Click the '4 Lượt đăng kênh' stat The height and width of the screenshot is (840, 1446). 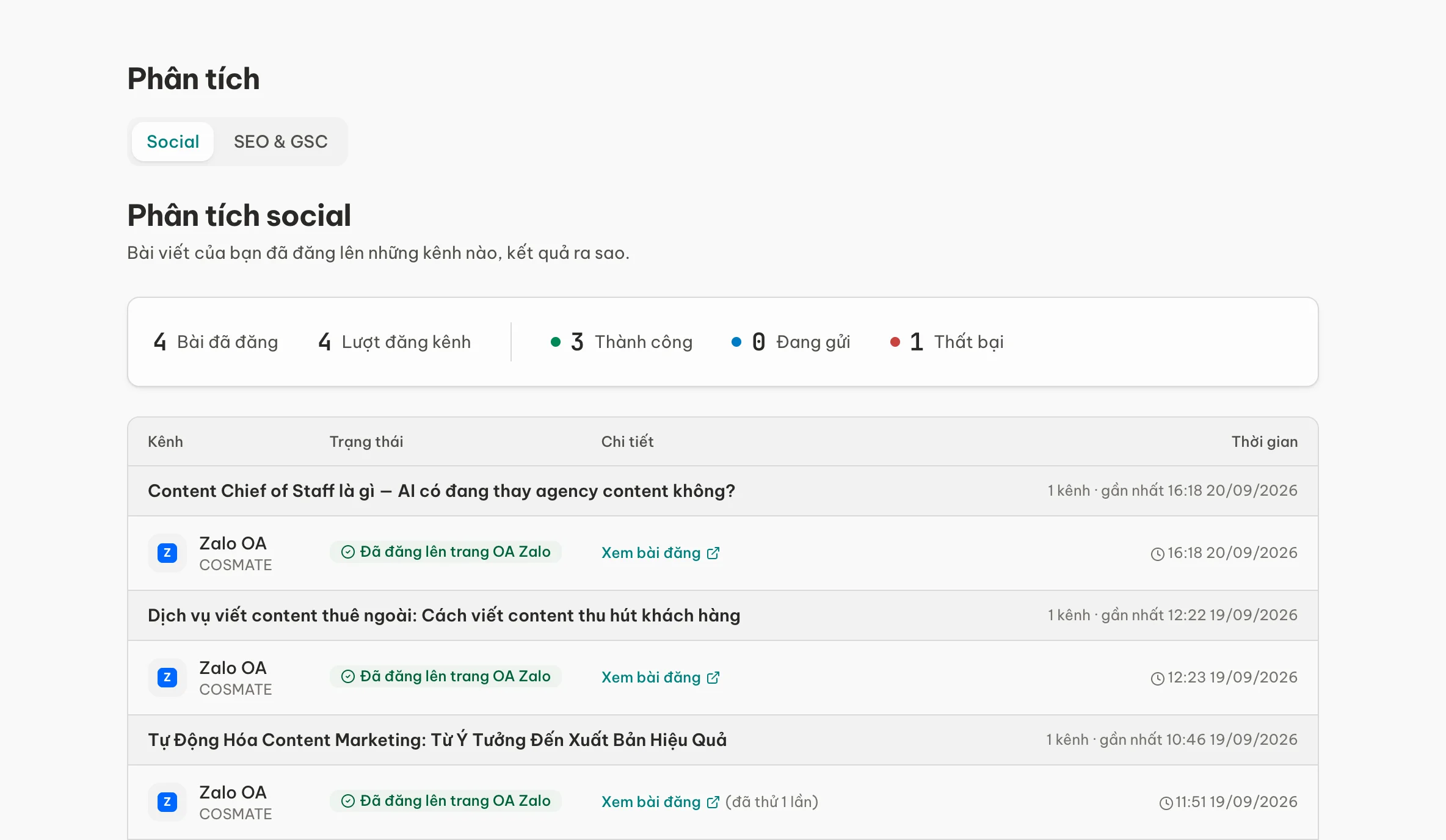[394, 342]
